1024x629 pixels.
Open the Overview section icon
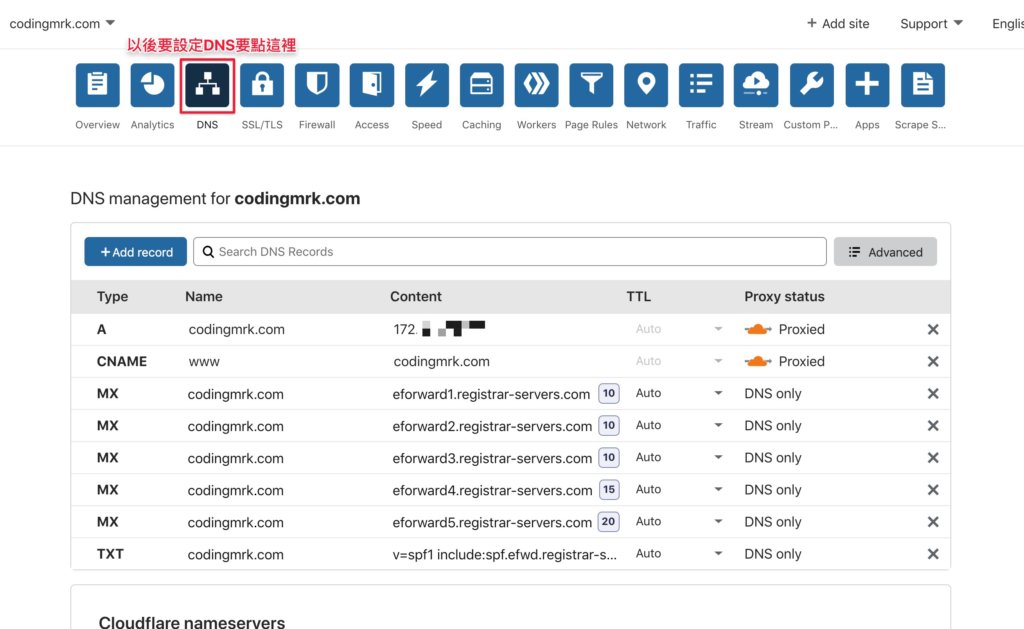pyautogui.click(x=97, y=85)
